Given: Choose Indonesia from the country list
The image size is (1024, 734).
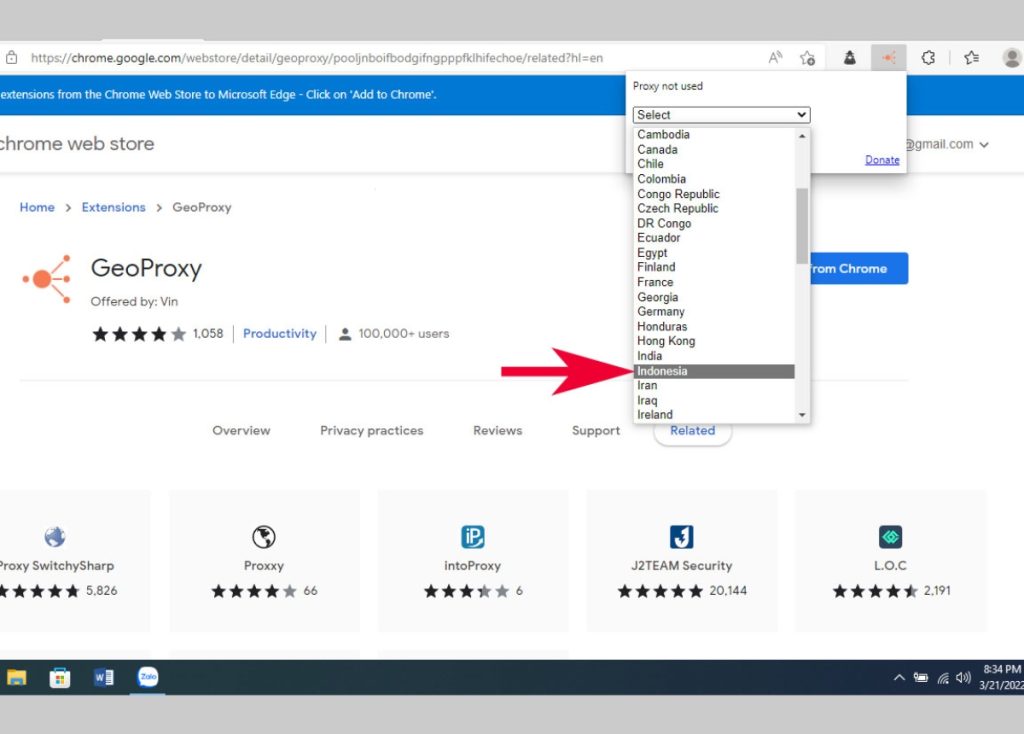Looking at the screenshot, I should coord(714,371).
